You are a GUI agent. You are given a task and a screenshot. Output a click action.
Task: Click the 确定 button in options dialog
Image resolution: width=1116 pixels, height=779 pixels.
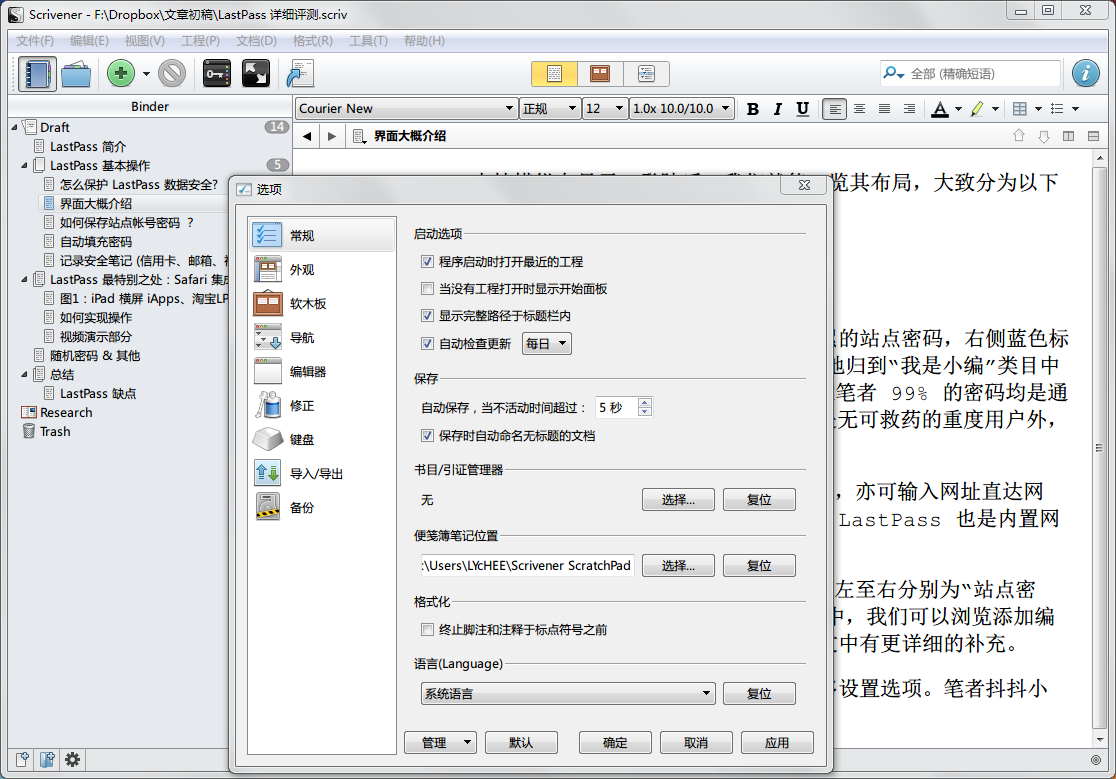coord(615,743)
